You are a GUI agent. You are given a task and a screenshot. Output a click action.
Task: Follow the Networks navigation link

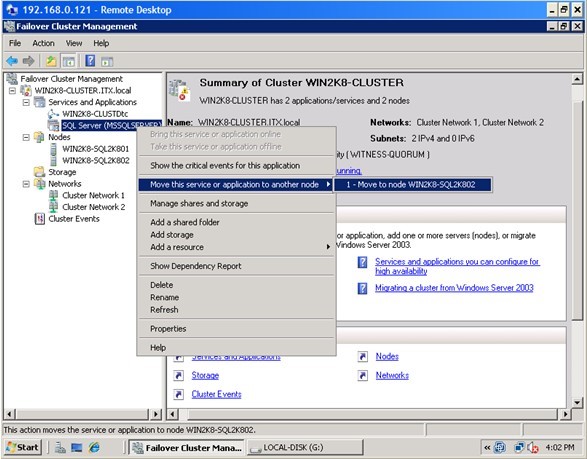[x=392, y=375]
